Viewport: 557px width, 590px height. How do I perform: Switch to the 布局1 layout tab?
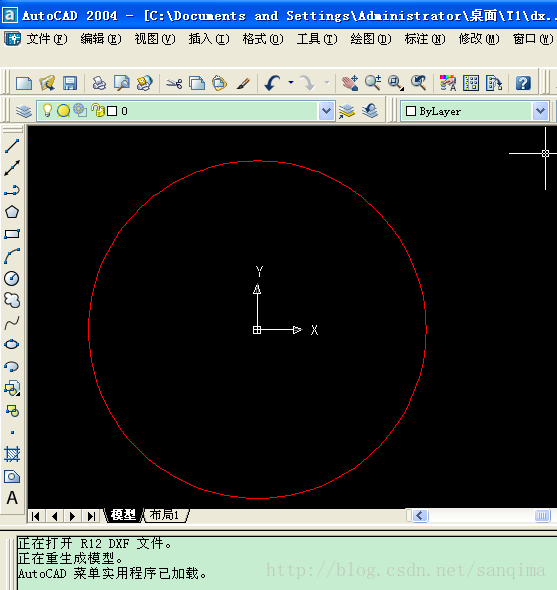pyautogui.click(x=164, y=515)
